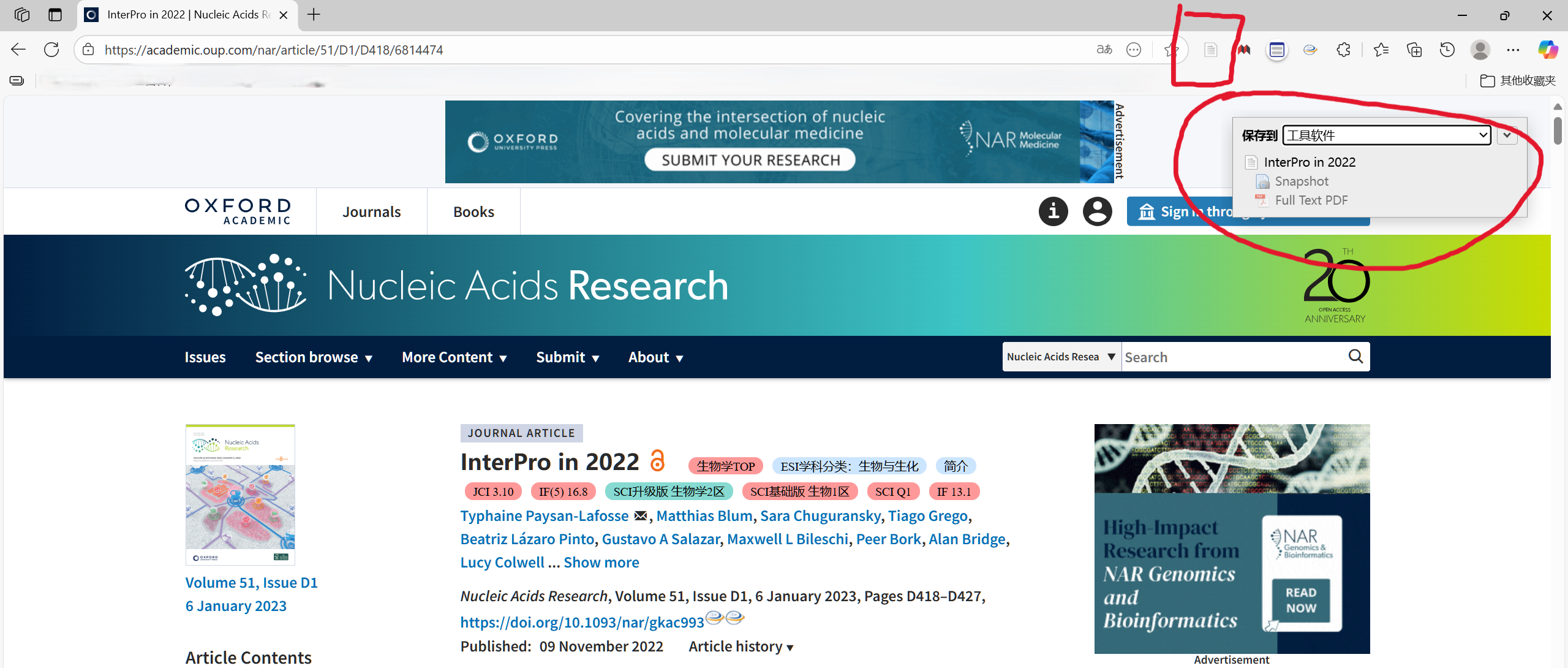Screen dimensions: 1568x668
Task: Focus the journal Search field
Action: pyautogui.click(x=1234, y=357)
